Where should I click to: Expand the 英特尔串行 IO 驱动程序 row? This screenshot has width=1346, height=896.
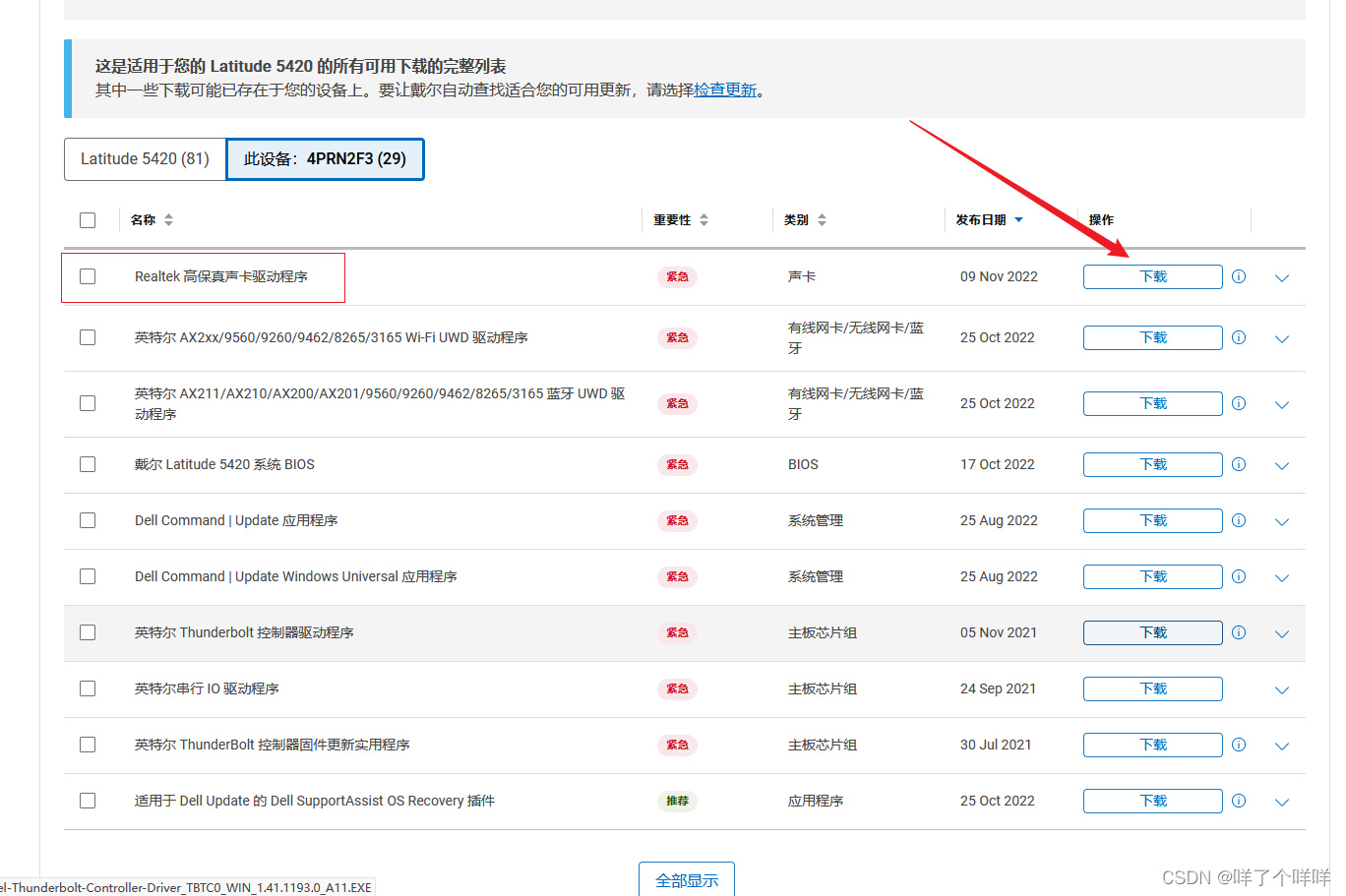(1282, 690)
